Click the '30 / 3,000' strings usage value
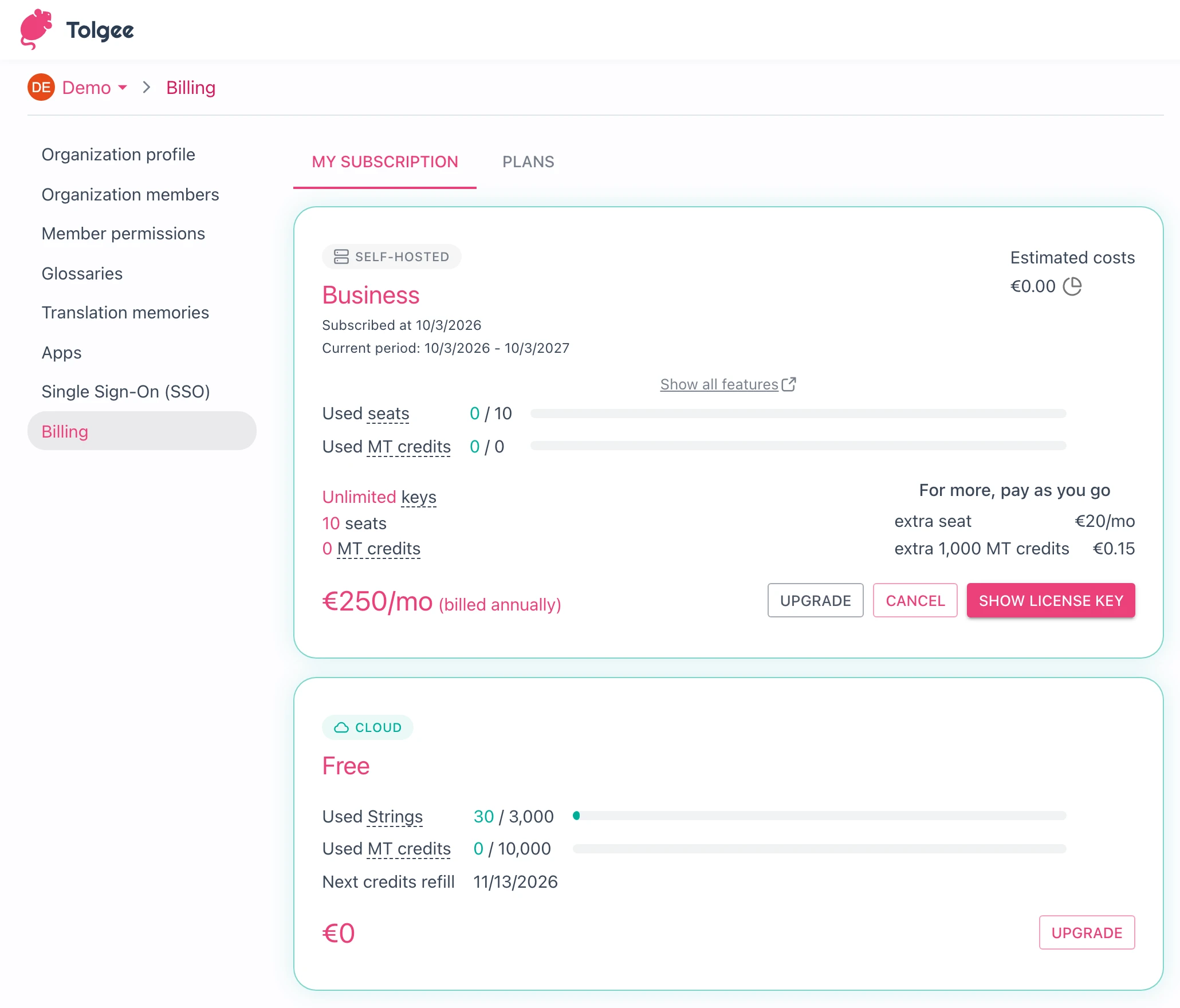1180x1008 pixels. [514, 817]
